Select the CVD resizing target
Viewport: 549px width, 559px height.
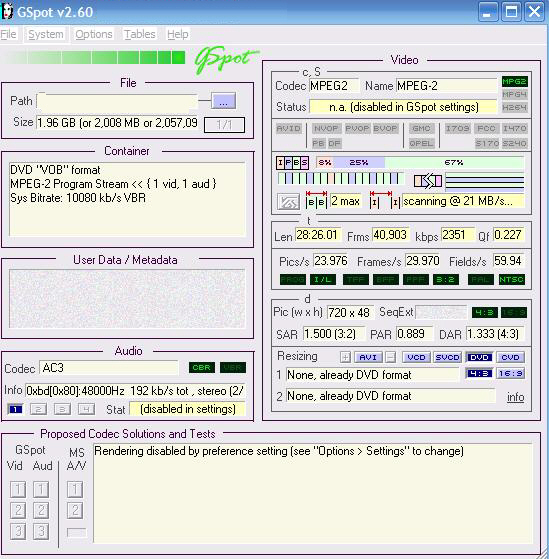[x=510, y=357]
